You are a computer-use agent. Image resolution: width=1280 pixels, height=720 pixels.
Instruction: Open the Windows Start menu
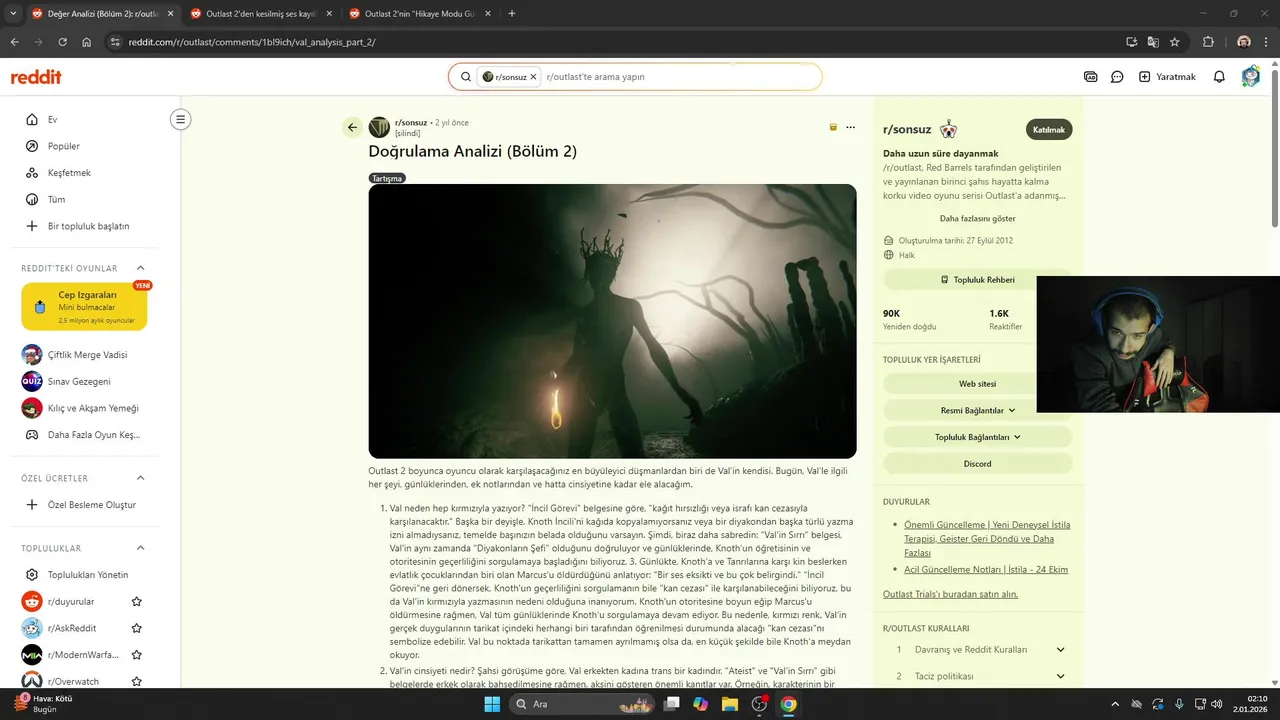coord(492,704)
